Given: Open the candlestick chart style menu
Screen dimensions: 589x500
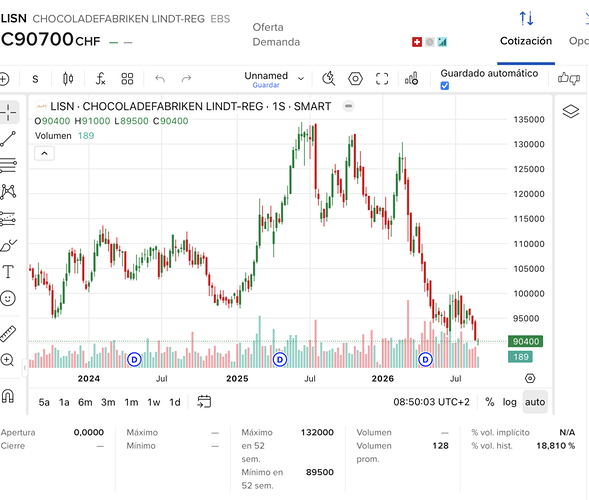Looking at the screenshot, I should pos(68,79).
